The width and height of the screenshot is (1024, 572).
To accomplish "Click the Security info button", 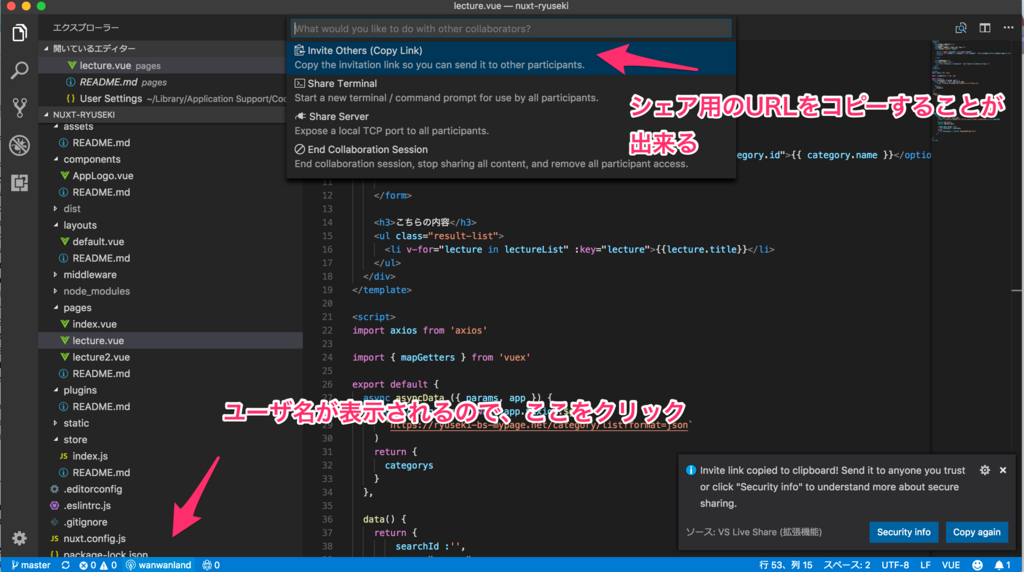I will point(904,532).
